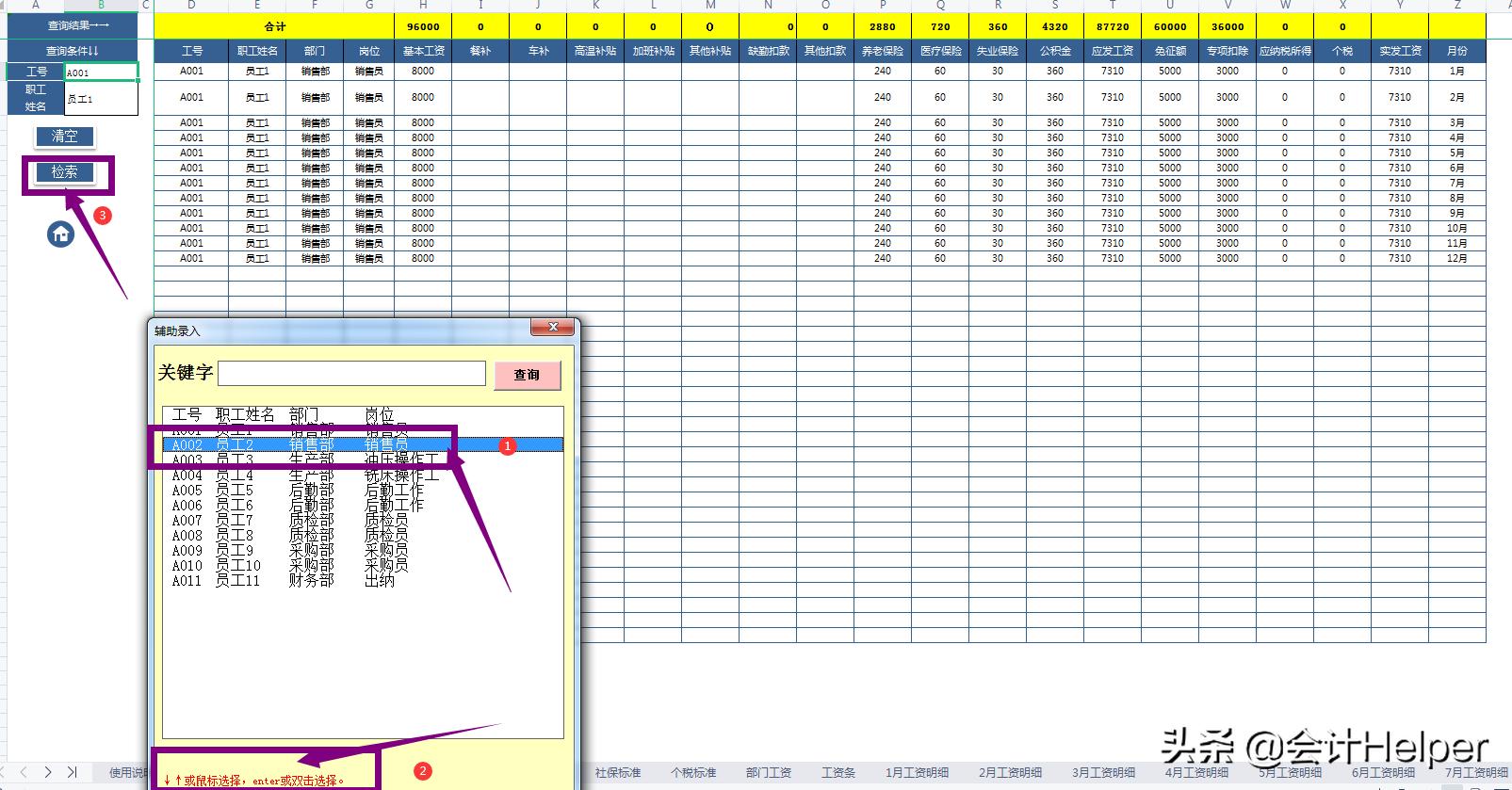Click the 餐补 column header
The width and height of the screenshot is (1512, 790).
[x=480, y=51]
